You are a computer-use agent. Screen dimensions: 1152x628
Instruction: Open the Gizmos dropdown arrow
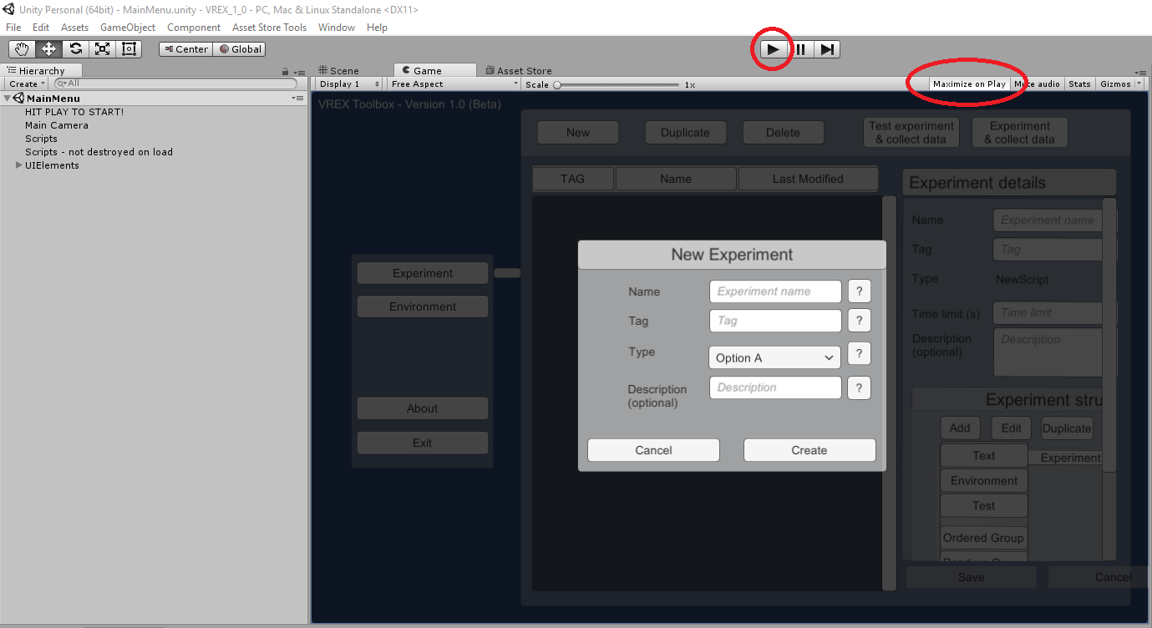tap(1139, 84)
